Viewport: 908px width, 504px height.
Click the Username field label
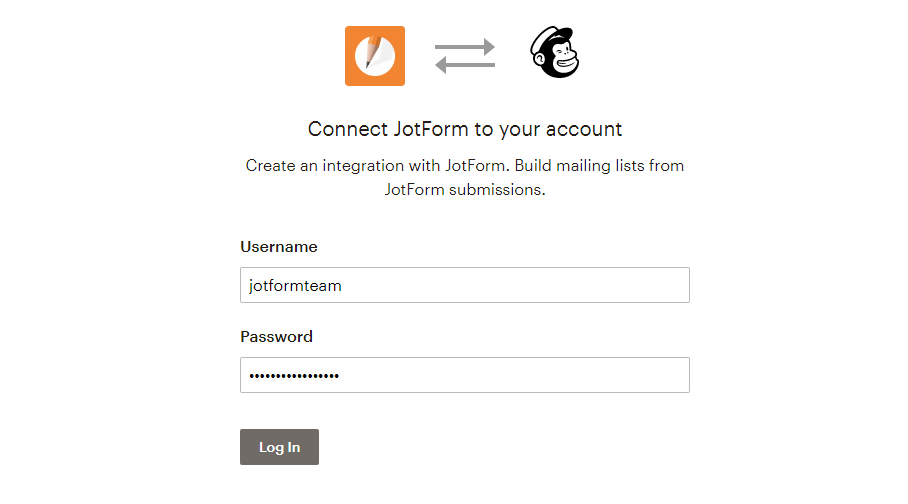[x=279, y=247]
